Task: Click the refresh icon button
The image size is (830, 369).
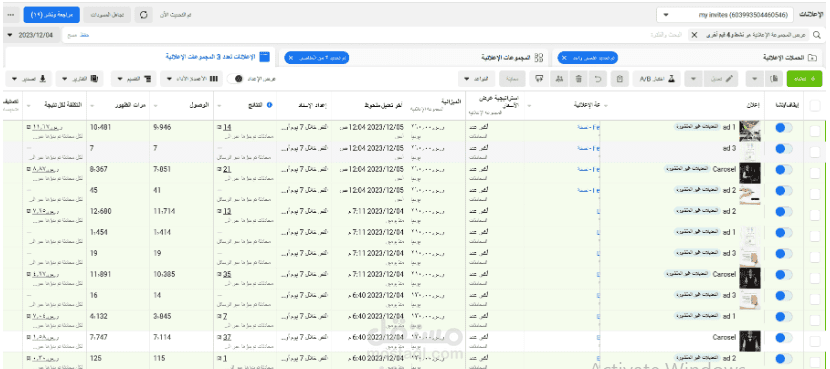Action: 143,15
